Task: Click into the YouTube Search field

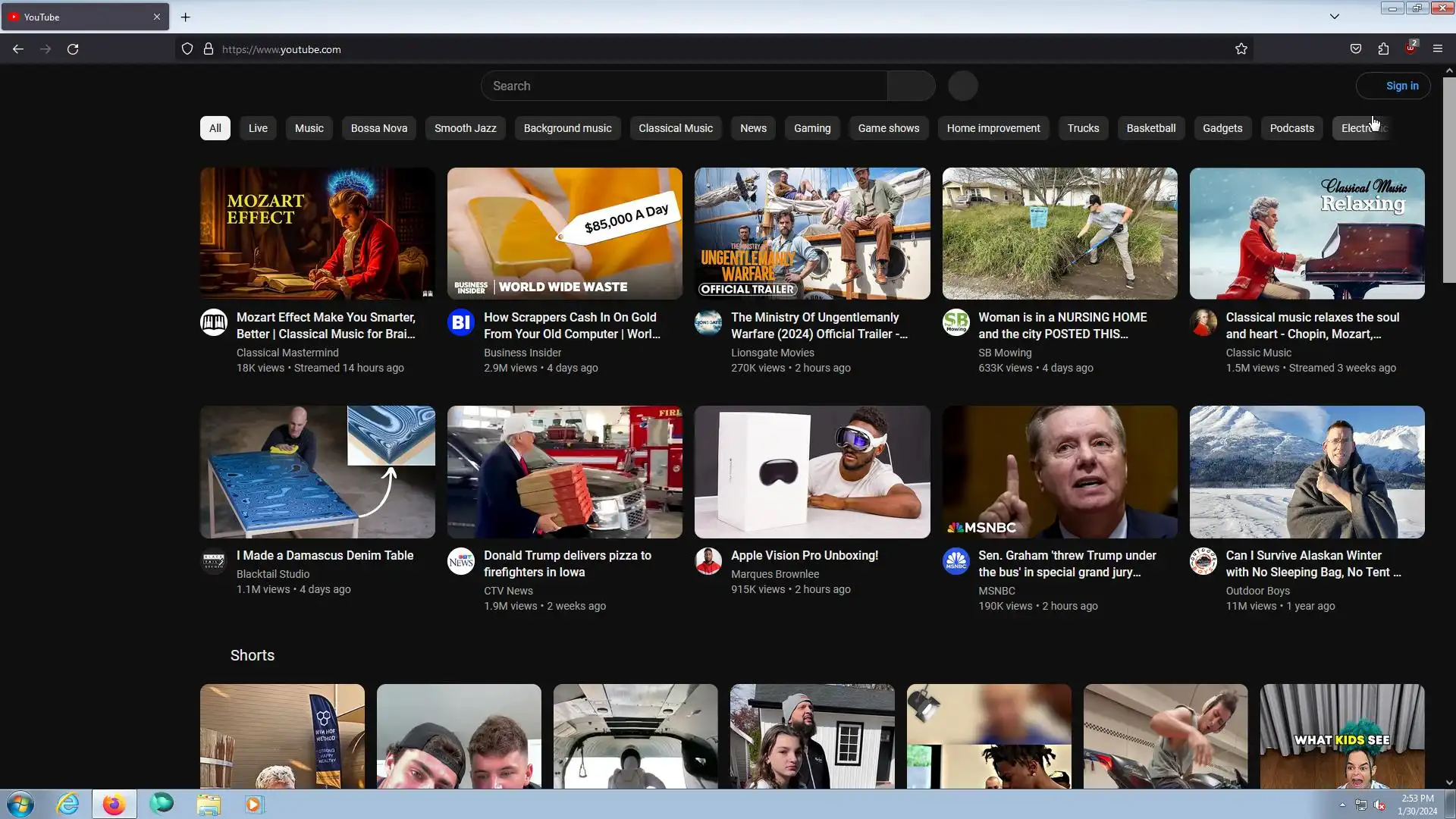Action: coord(682,86)
